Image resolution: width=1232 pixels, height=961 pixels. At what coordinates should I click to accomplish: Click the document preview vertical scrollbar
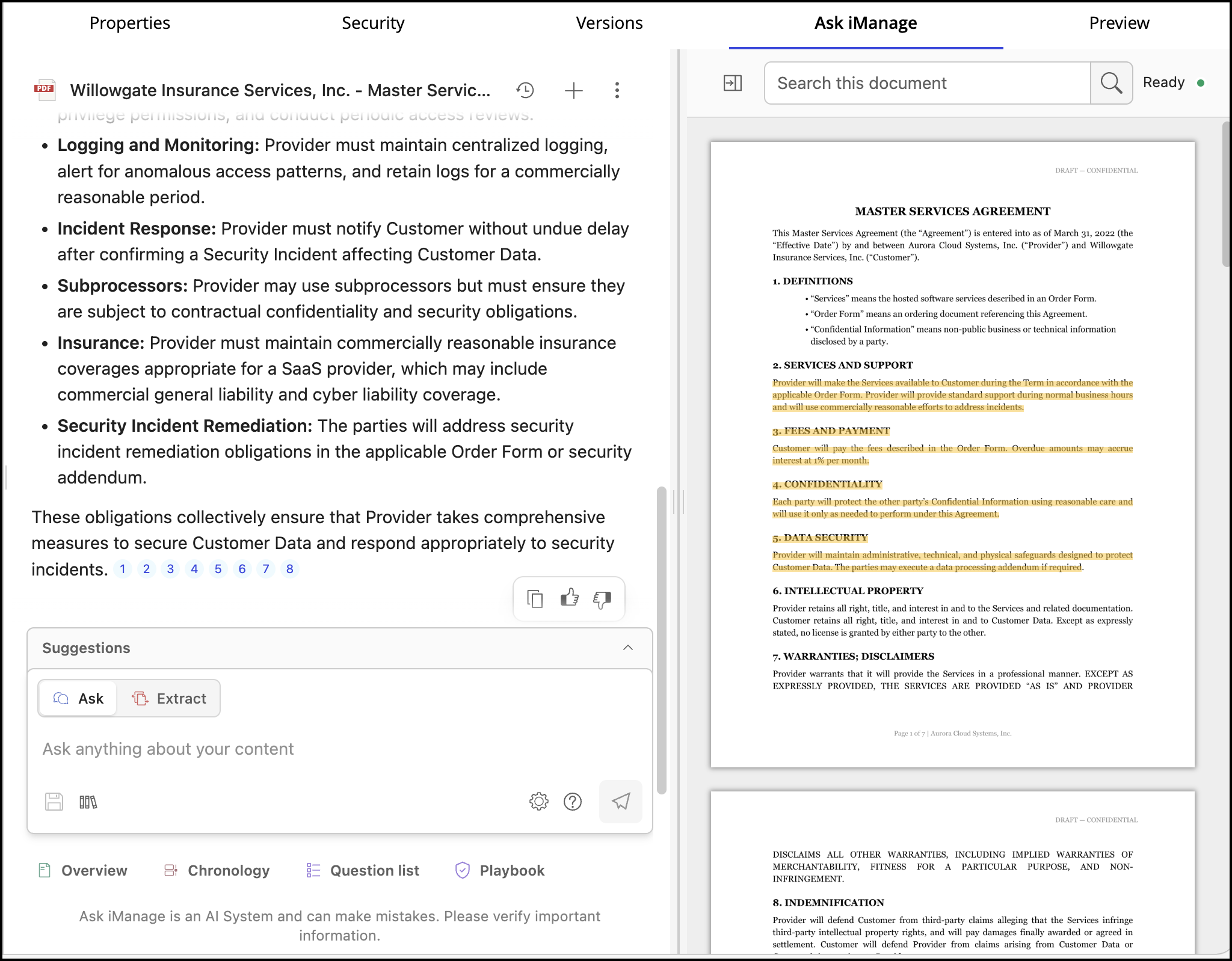click(x=1227, y=194)
